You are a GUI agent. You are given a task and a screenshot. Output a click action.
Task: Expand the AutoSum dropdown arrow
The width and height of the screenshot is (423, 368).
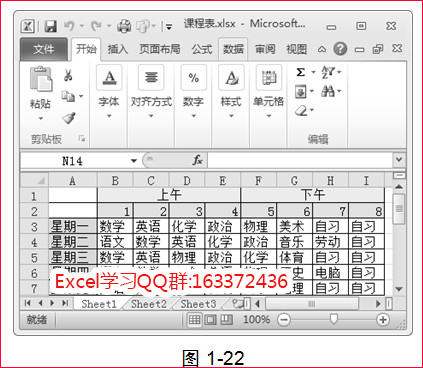(x=313, y=72)
